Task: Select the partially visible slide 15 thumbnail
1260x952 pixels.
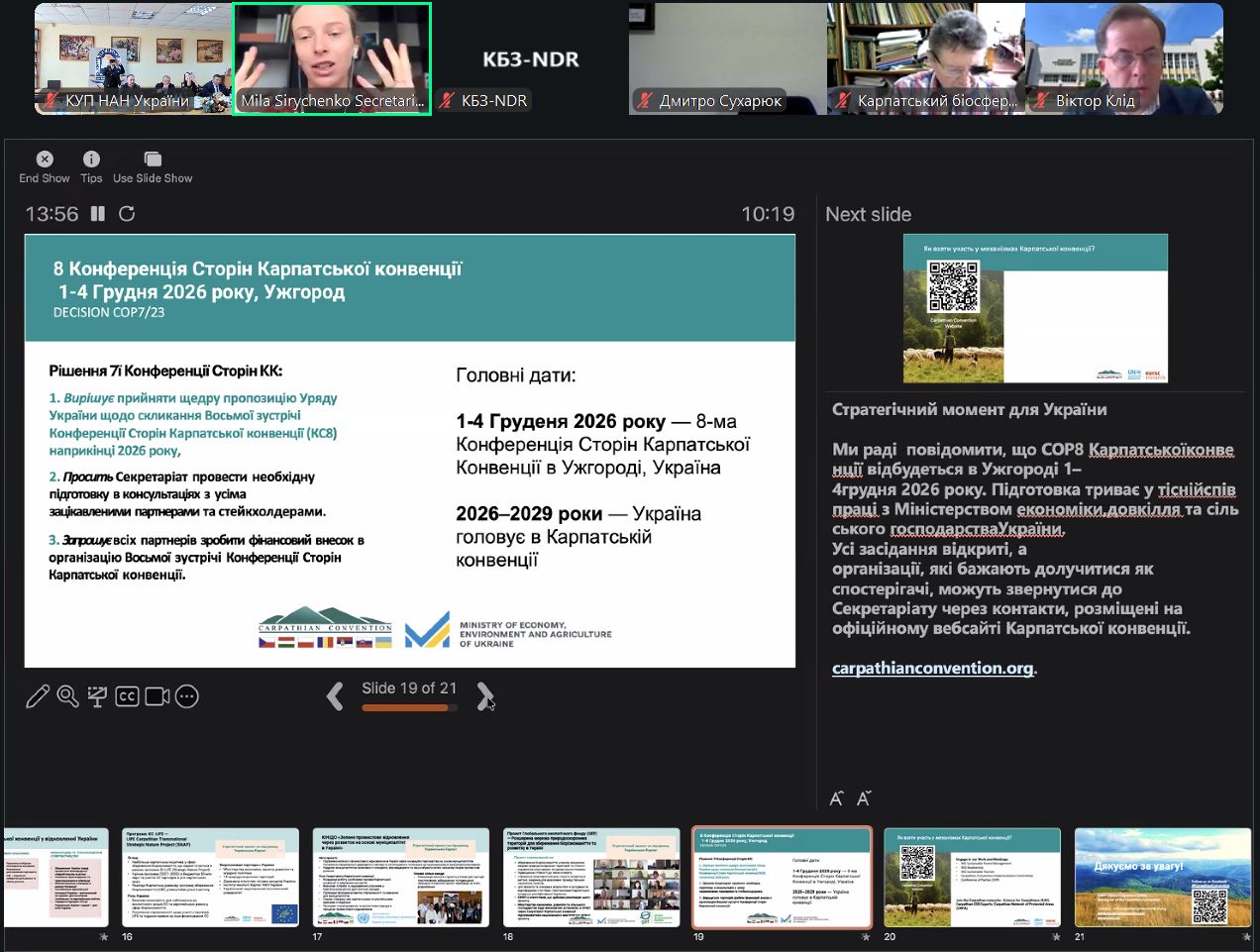Action: click(x=56, y=878)
